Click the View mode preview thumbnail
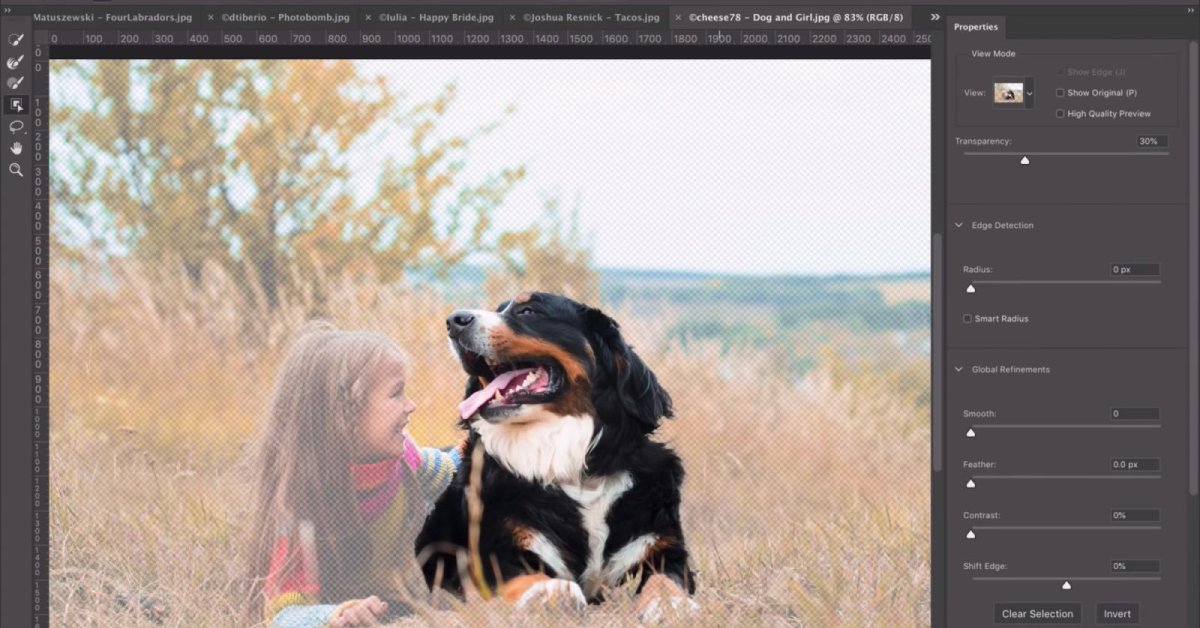The width and height of the screenshot is (1200, 628). point(1008,93)
